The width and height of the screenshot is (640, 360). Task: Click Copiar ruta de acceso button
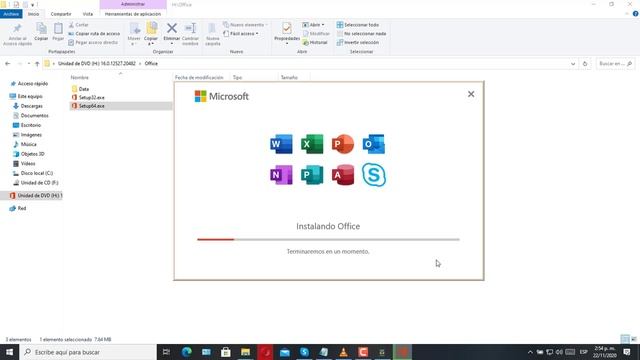[x=94, y=33]
